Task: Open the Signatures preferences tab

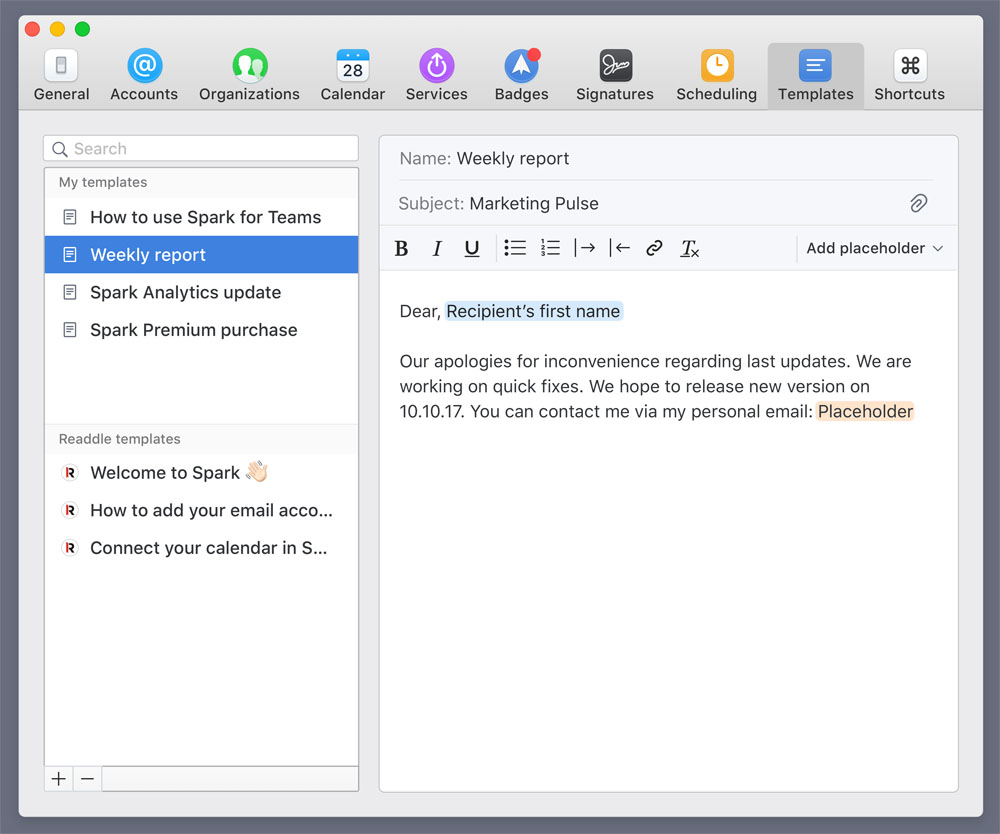Action: [x=614, y=76]
